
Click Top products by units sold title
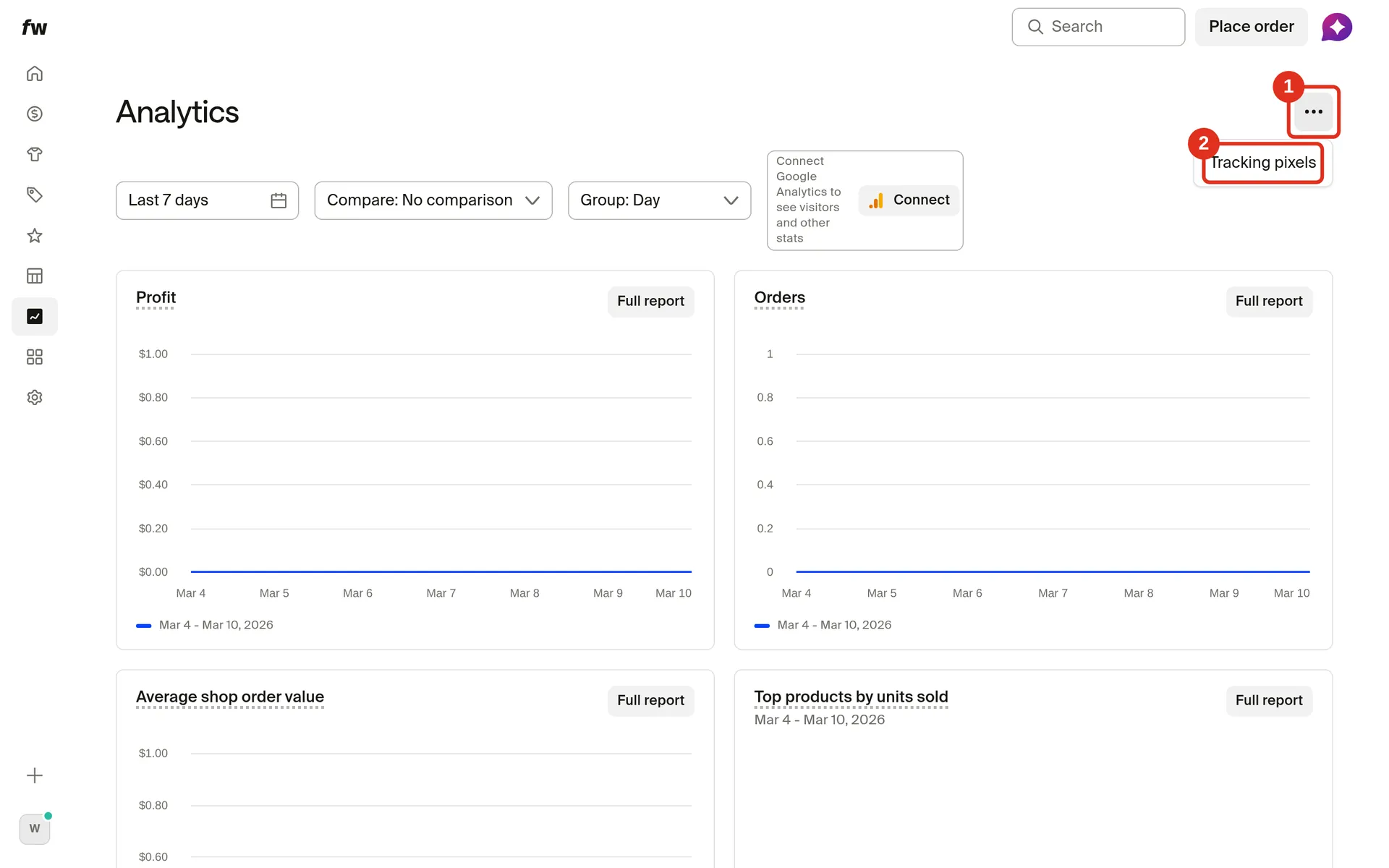851,697
